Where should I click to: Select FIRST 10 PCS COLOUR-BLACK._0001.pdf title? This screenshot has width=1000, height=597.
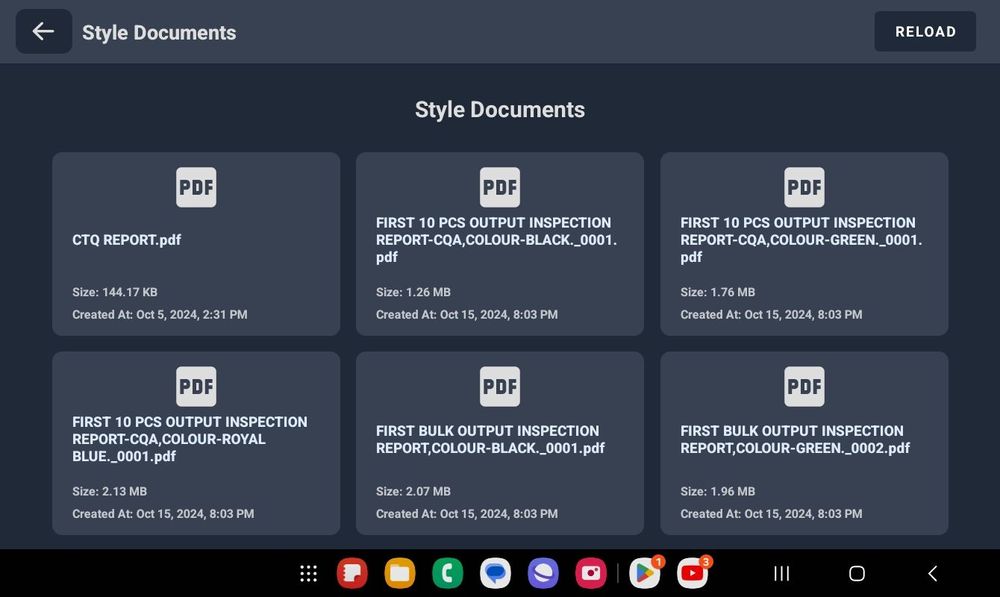coord(496,240)
